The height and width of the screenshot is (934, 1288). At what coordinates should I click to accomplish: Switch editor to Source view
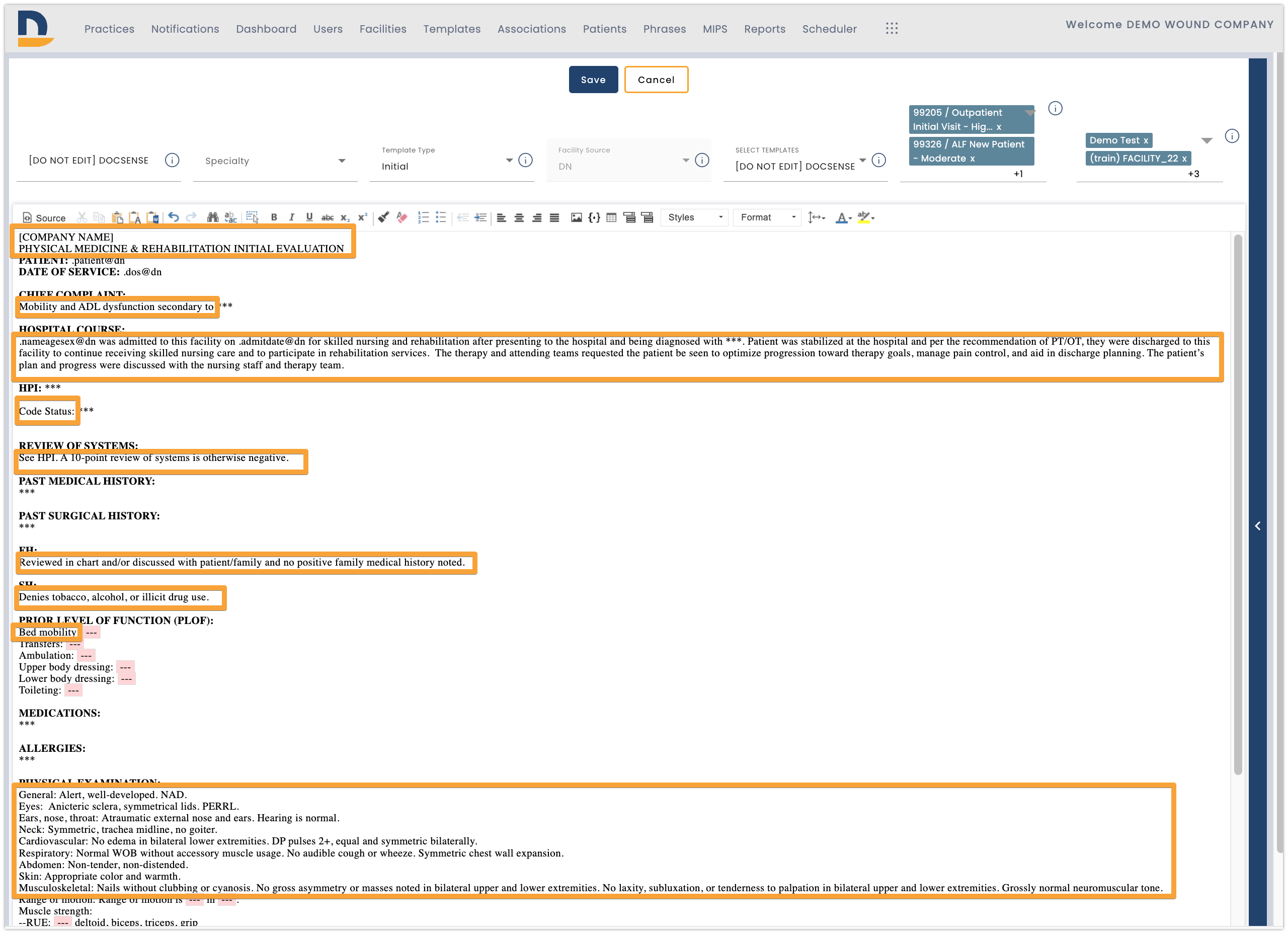[x=44, y=217]
